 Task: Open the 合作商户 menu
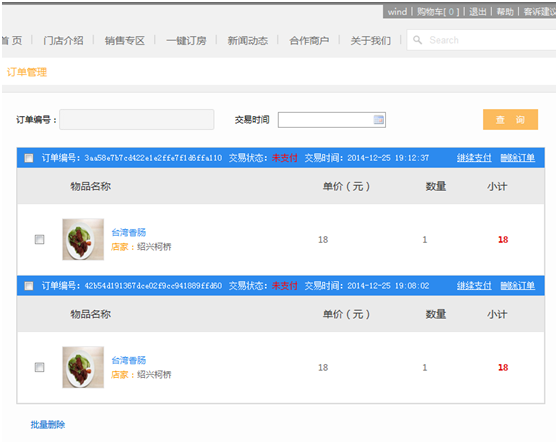point(309,41)
